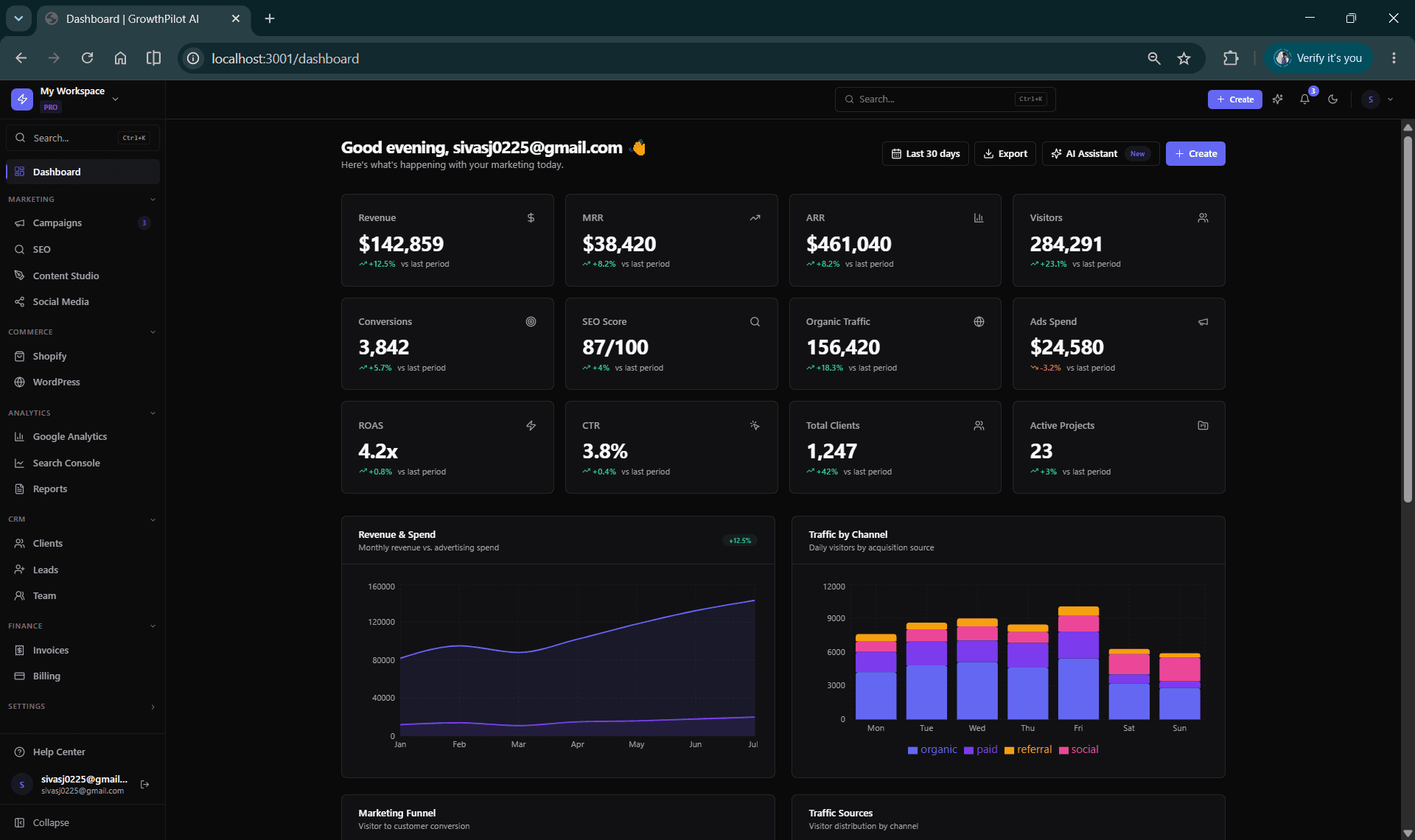Click the users icon on Visitors card
This screenshot has width=1415, height=840.
1203,218
